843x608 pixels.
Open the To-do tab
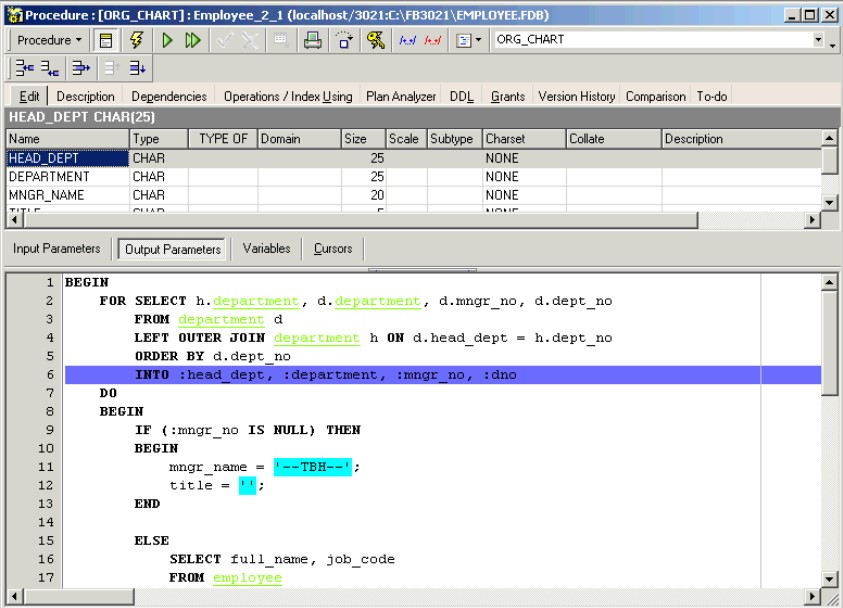coord(712,96)
